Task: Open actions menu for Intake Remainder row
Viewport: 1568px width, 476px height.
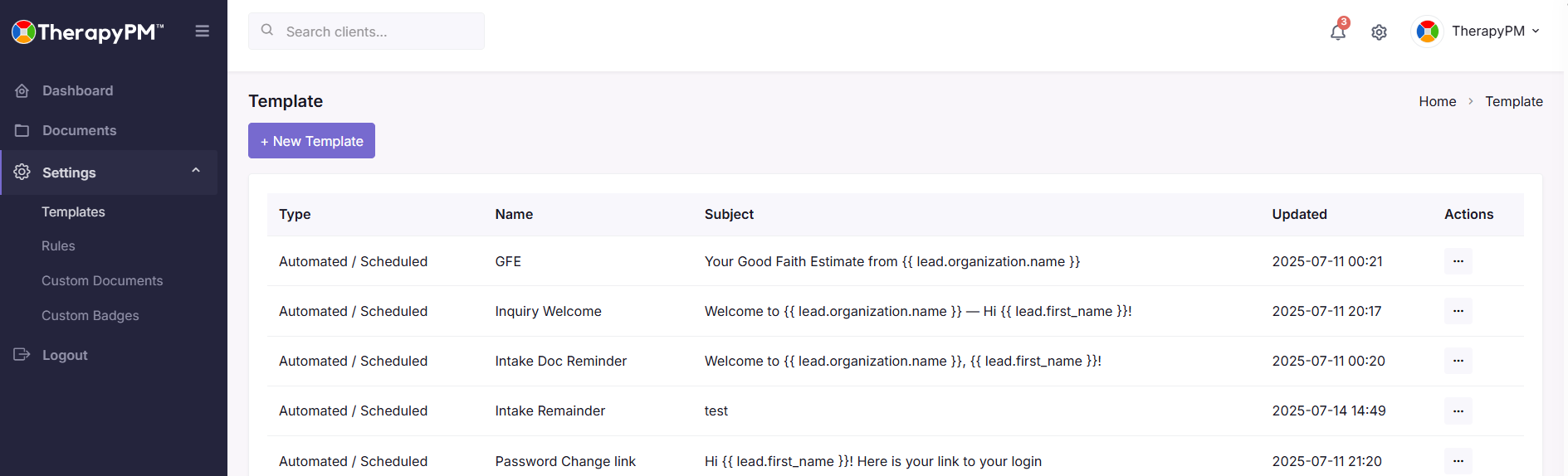Action: tap(1458, 410)
